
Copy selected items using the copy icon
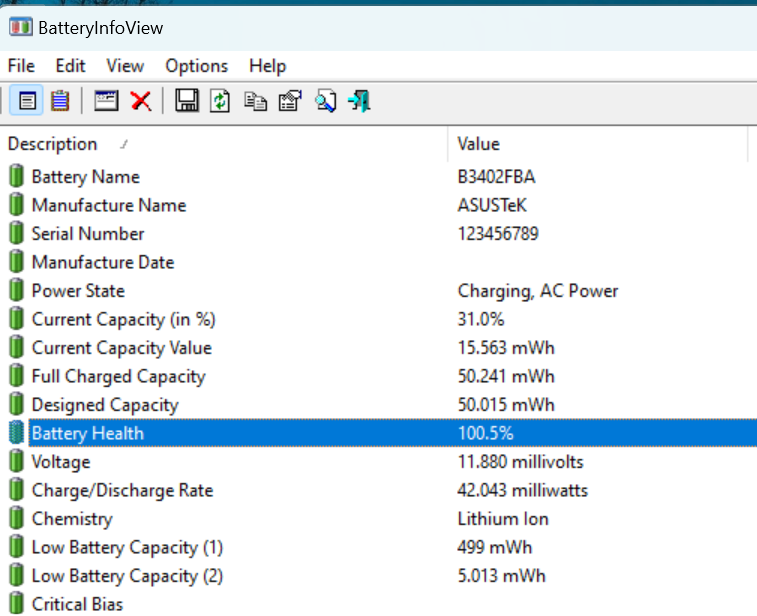(255, 101)
